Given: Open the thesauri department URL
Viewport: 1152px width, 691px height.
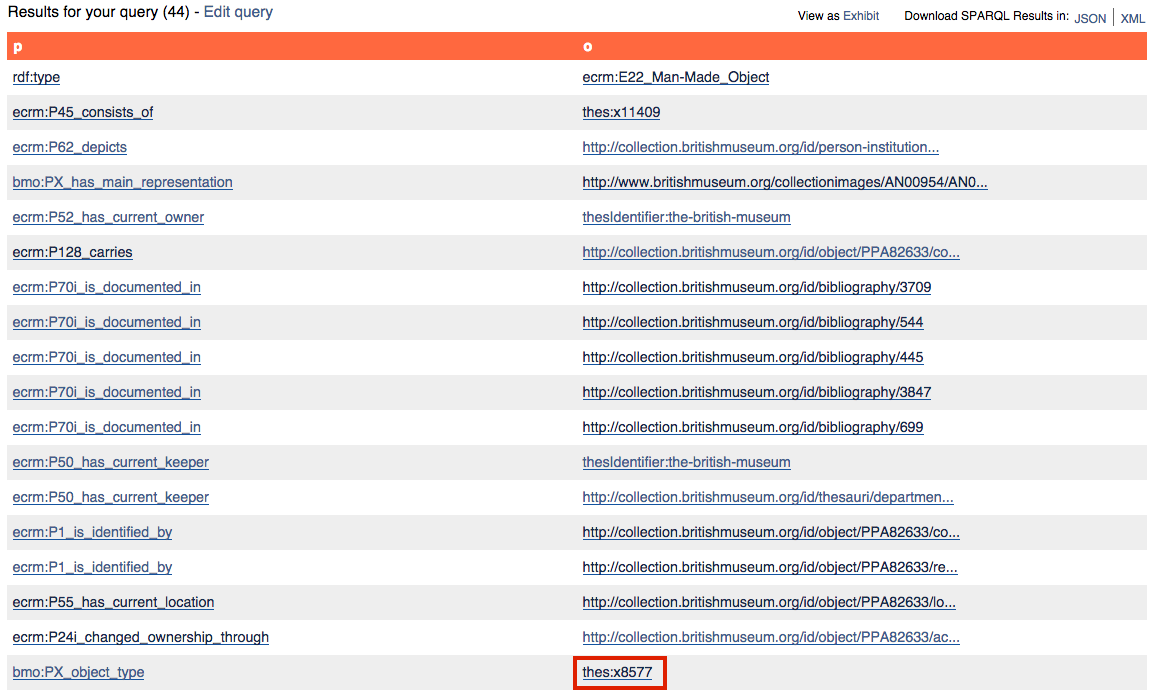Looking at the screenshot, I should (767, 497).
